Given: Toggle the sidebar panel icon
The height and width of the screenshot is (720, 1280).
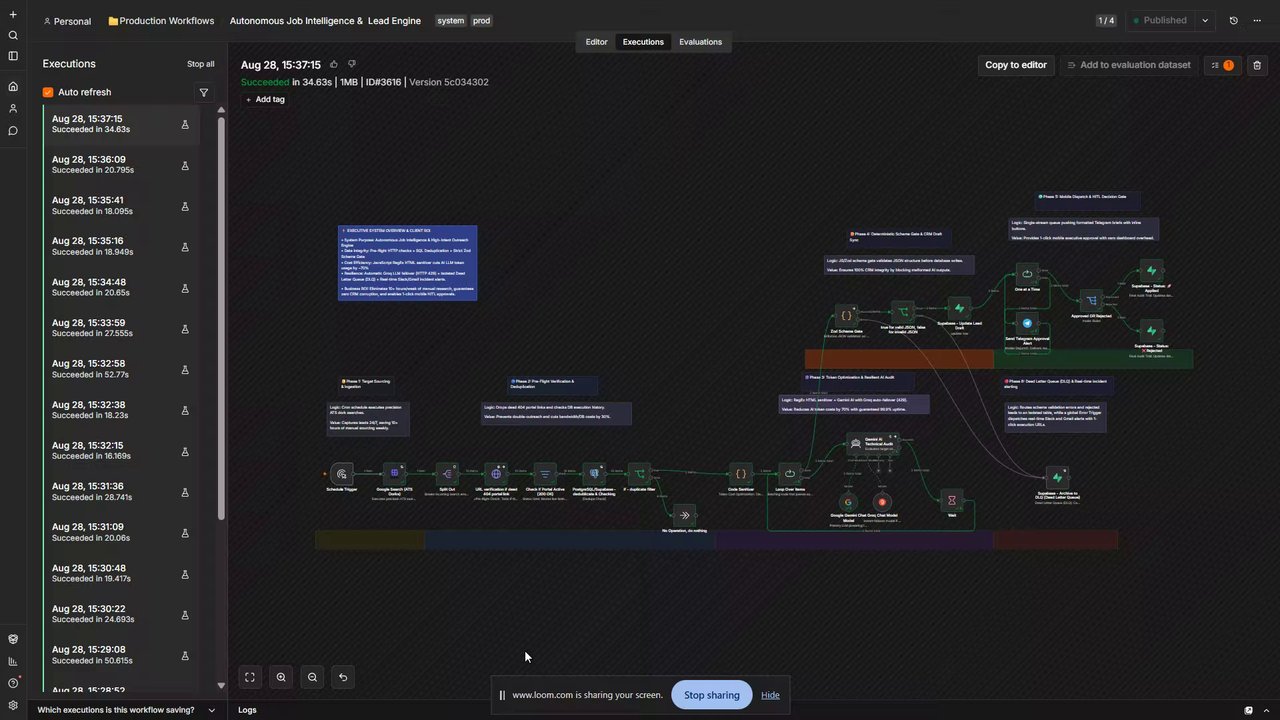Looking at the screenshot, I should point(13,56).
